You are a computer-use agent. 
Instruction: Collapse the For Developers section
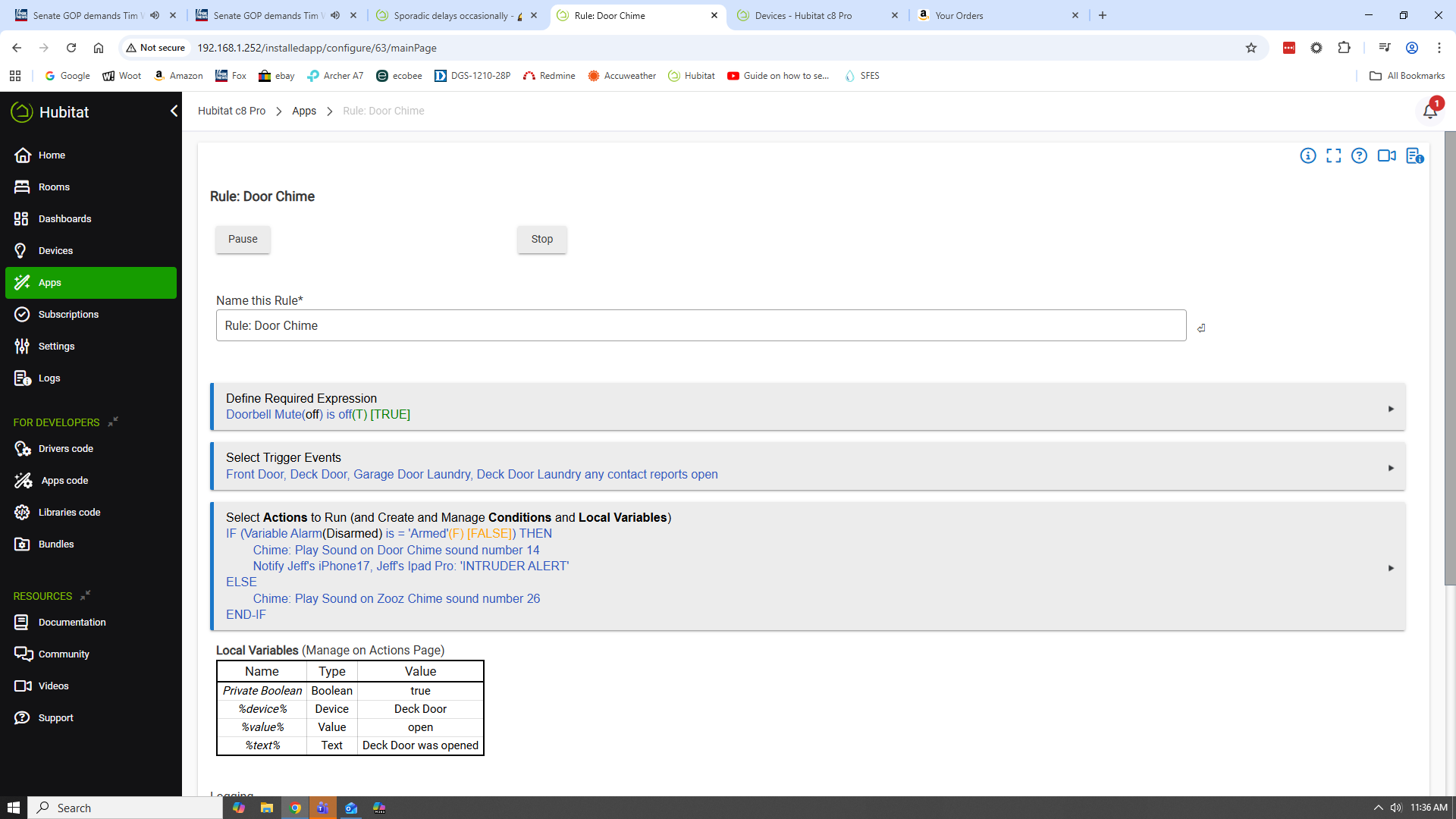click(113, 422)
